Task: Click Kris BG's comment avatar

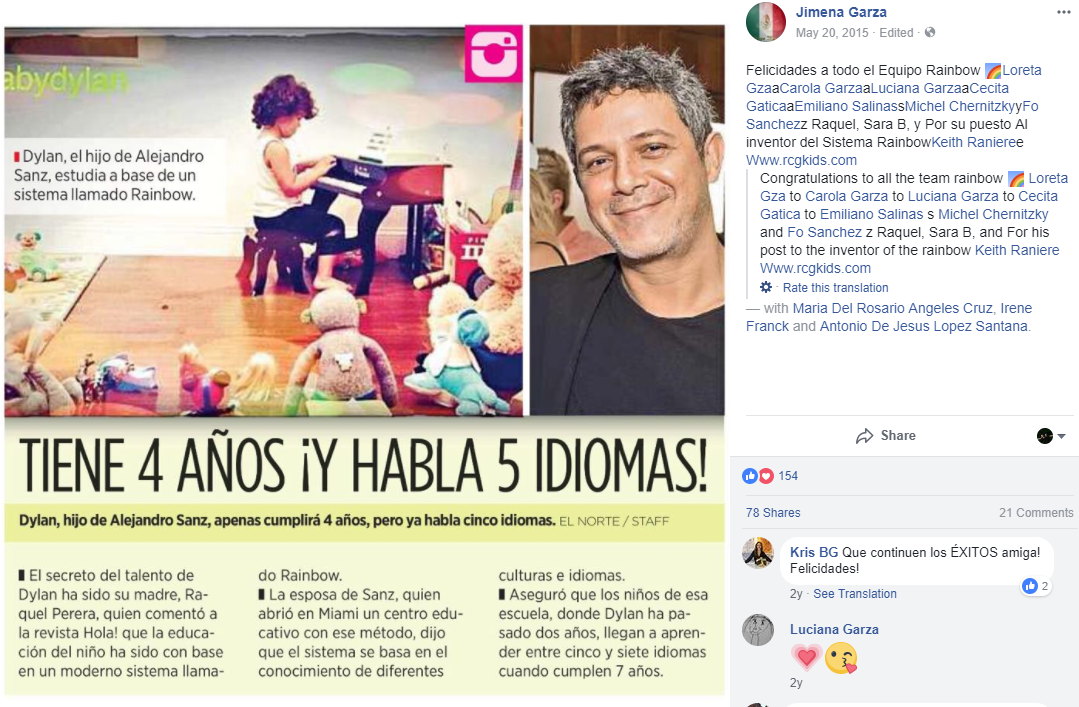Action: [x=758, y=553]
